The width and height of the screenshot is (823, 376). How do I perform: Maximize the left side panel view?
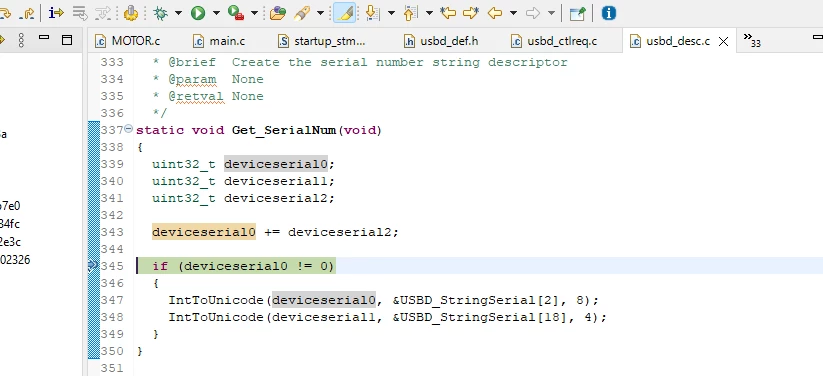coord(67,40)
